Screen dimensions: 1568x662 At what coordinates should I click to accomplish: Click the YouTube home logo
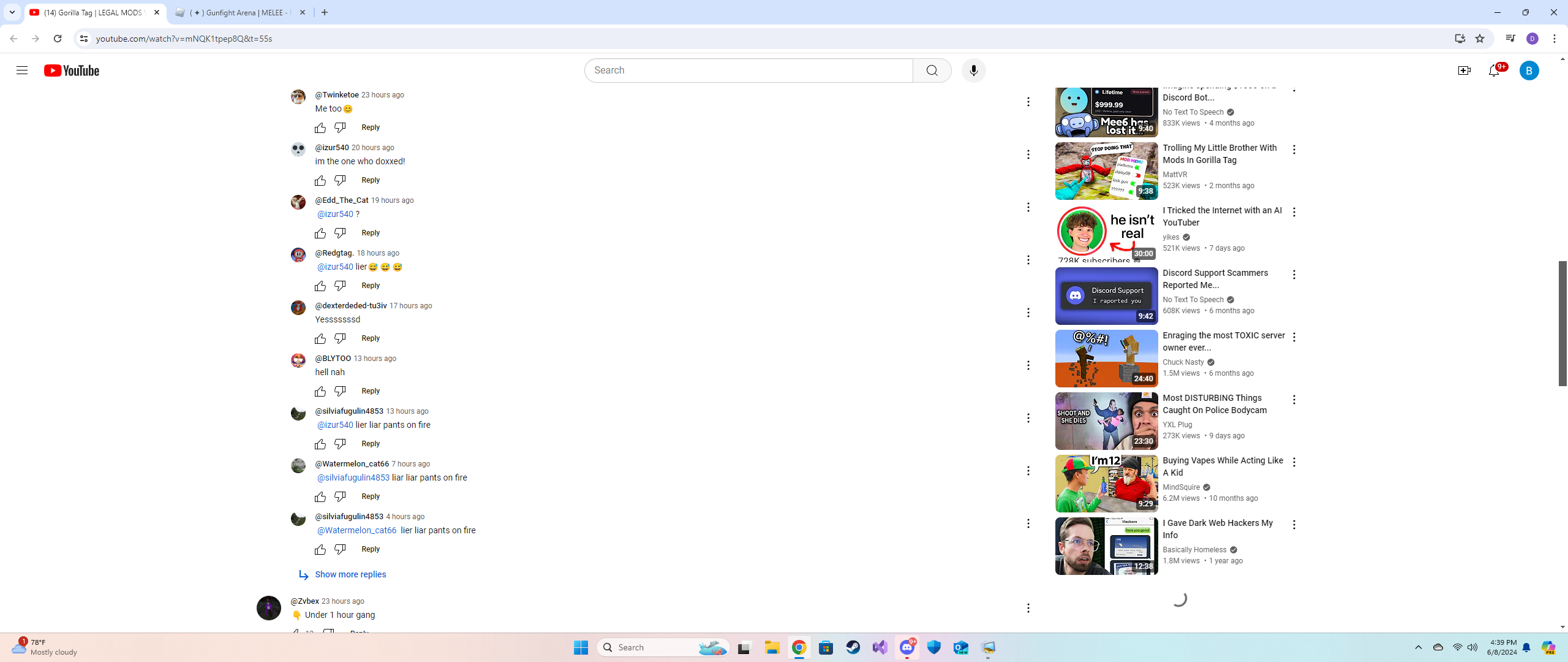(72, 70)
